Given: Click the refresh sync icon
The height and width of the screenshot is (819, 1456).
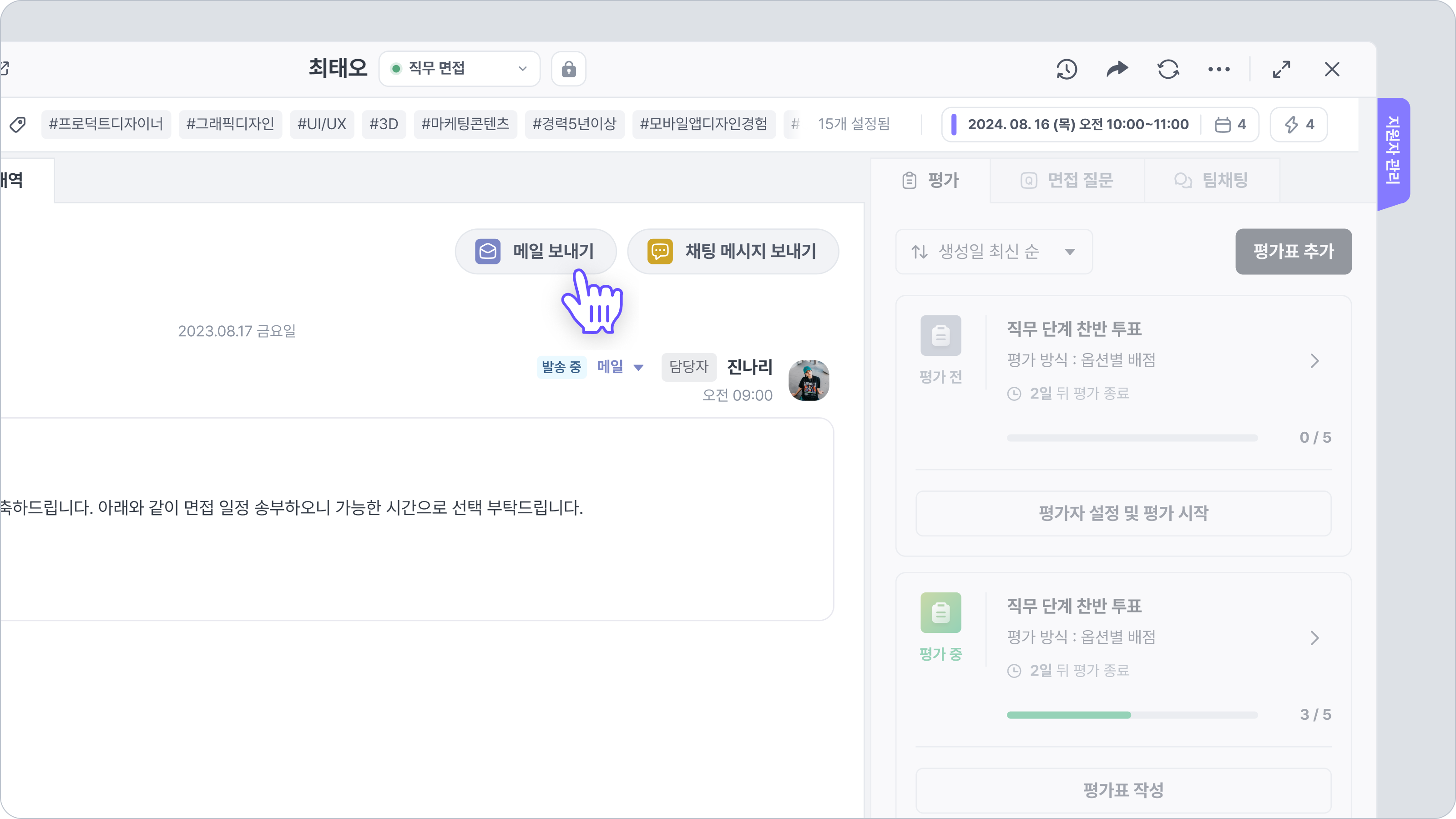Looking at the screenshot, I should 1168,70.
